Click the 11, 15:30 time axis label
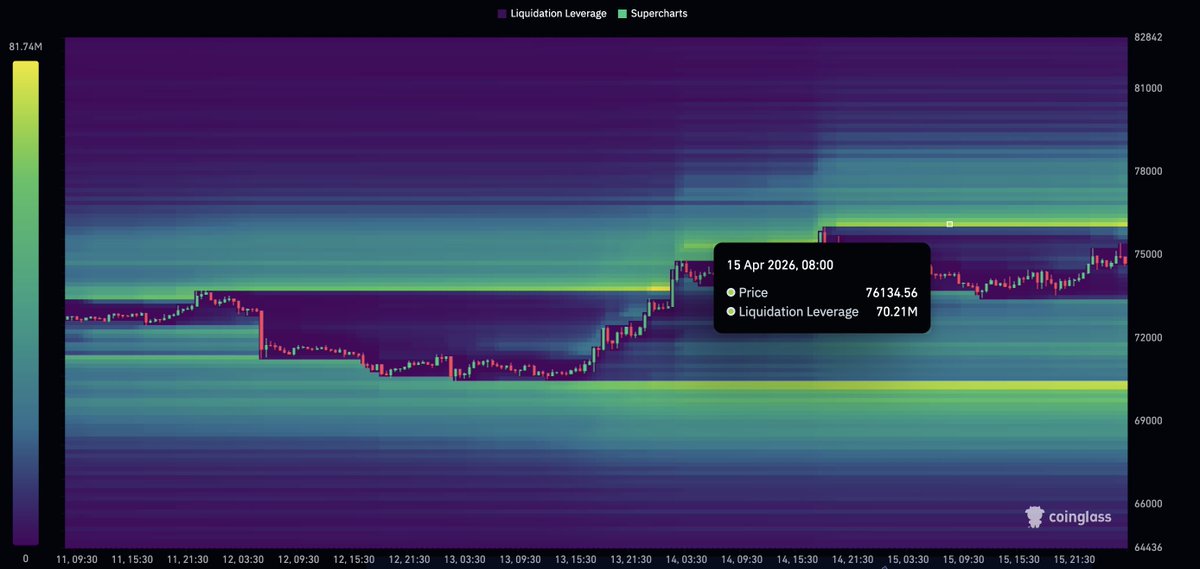 [x=131, y=559]
